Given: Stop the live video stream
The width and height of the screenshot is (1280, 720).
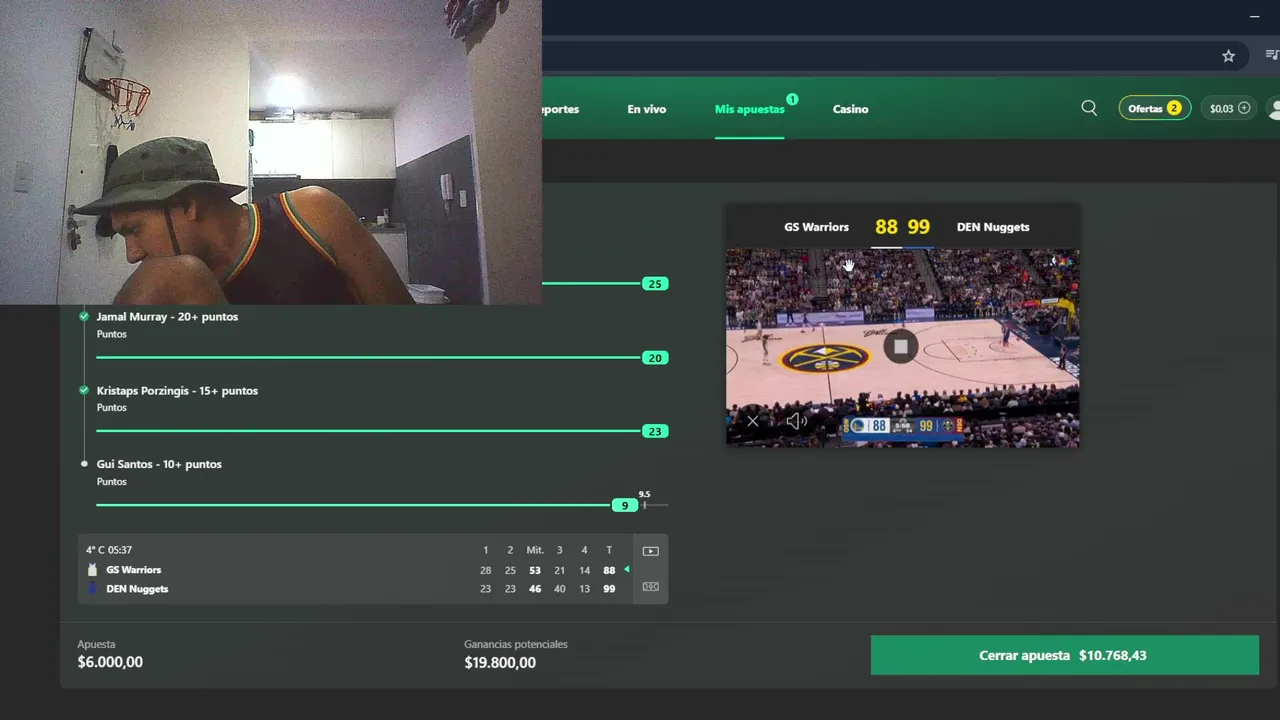Looking at the screenshot, I should click(x=900, y=346).
